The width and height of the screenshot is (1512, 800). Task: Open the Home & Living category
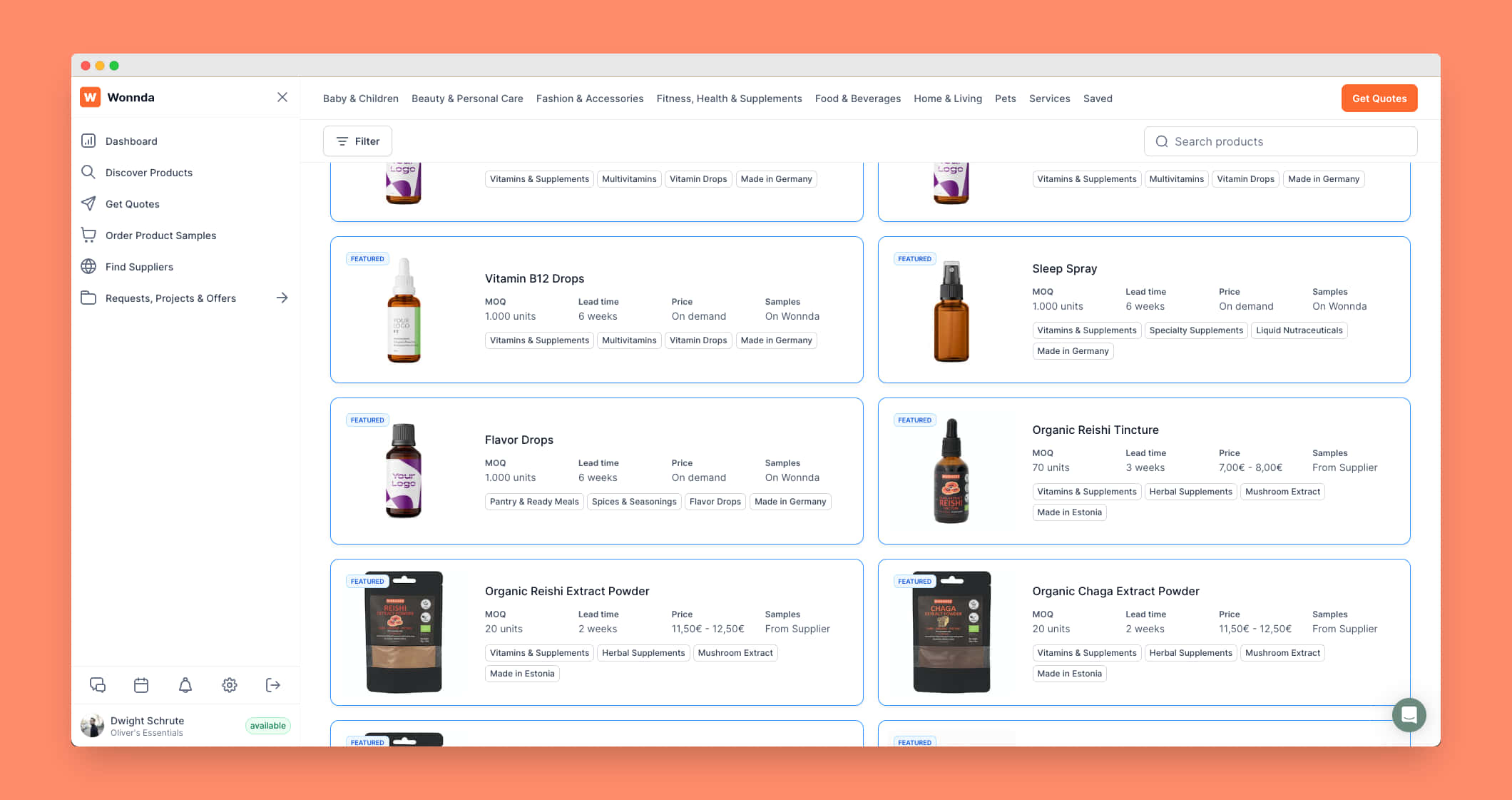948,98
